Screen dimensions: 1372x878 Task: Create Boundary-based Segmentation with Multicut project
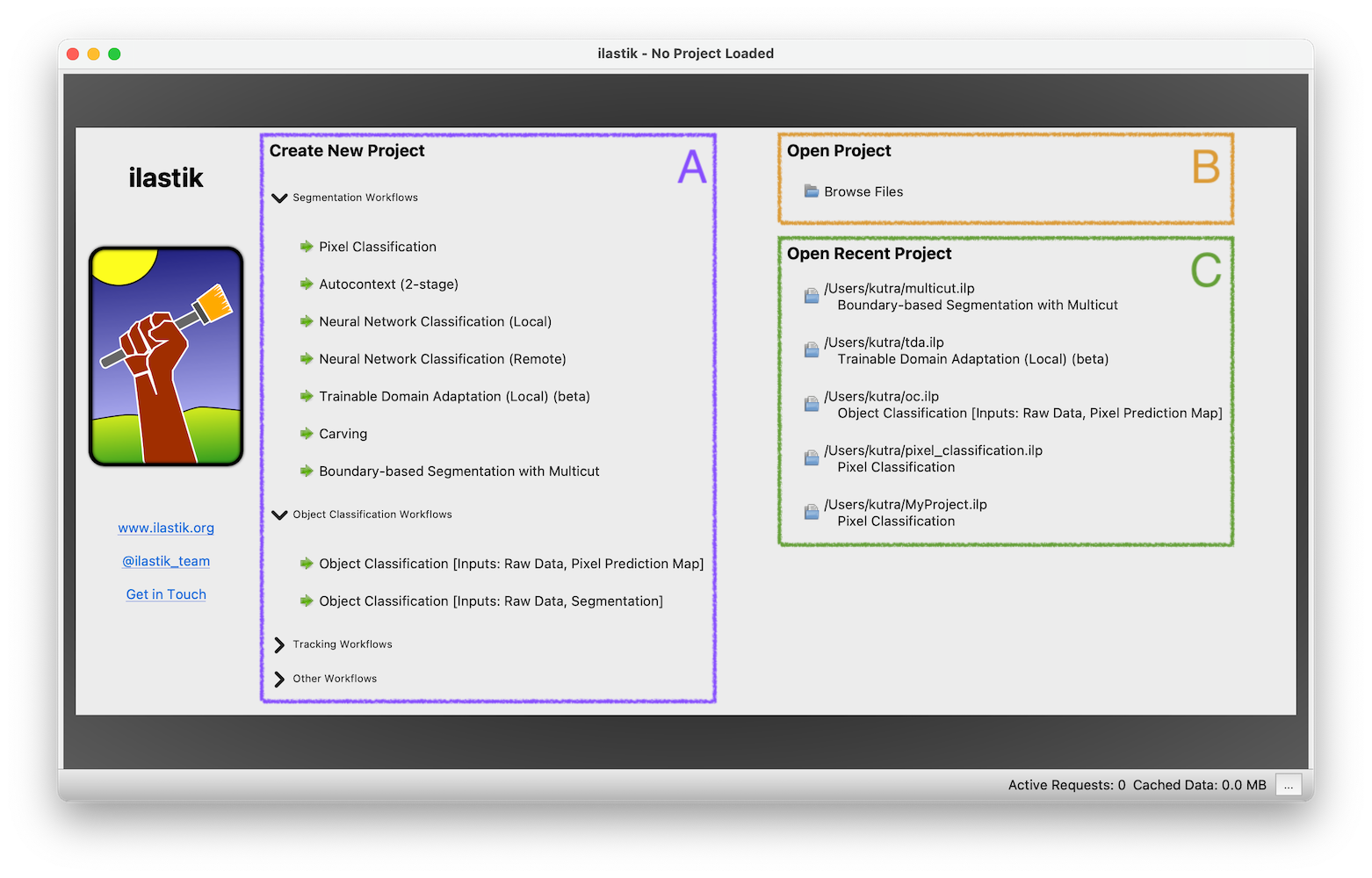pyautogui.click(x=459, y=471)
